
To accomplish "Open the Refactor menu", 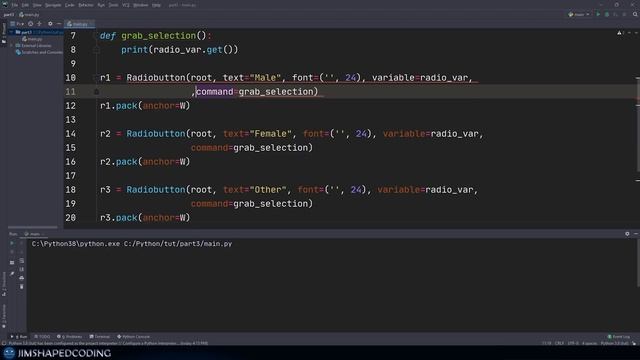I will pos(86,5).
